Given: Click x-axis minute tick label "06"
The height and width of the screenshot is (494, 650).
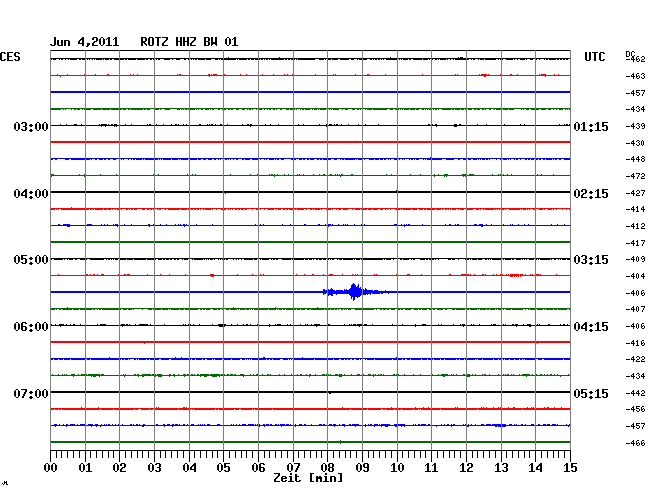Looking at the screenshot, I should click(258, 468).
